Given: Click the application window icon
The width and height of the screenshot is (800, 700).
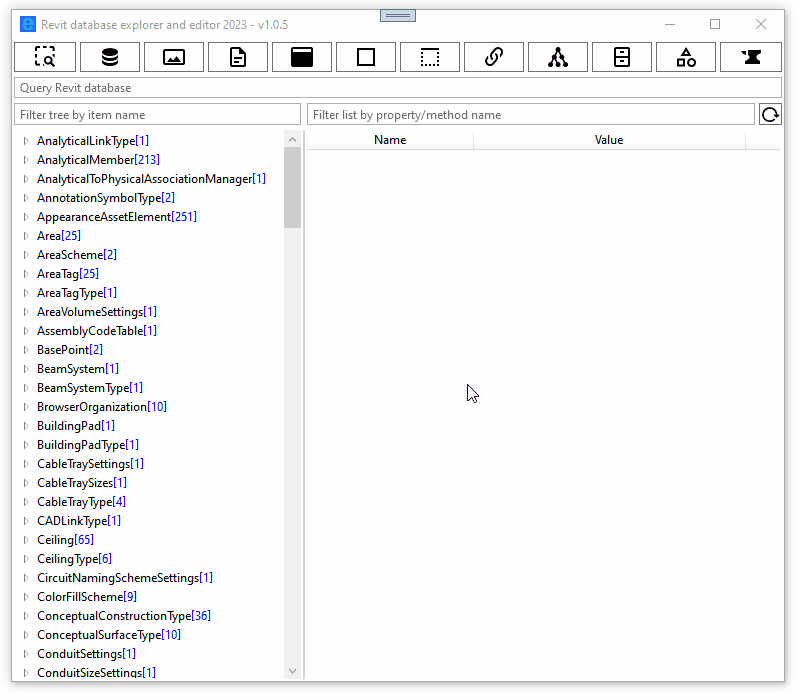Looking at the screenshot, I should tap(302, 57).
